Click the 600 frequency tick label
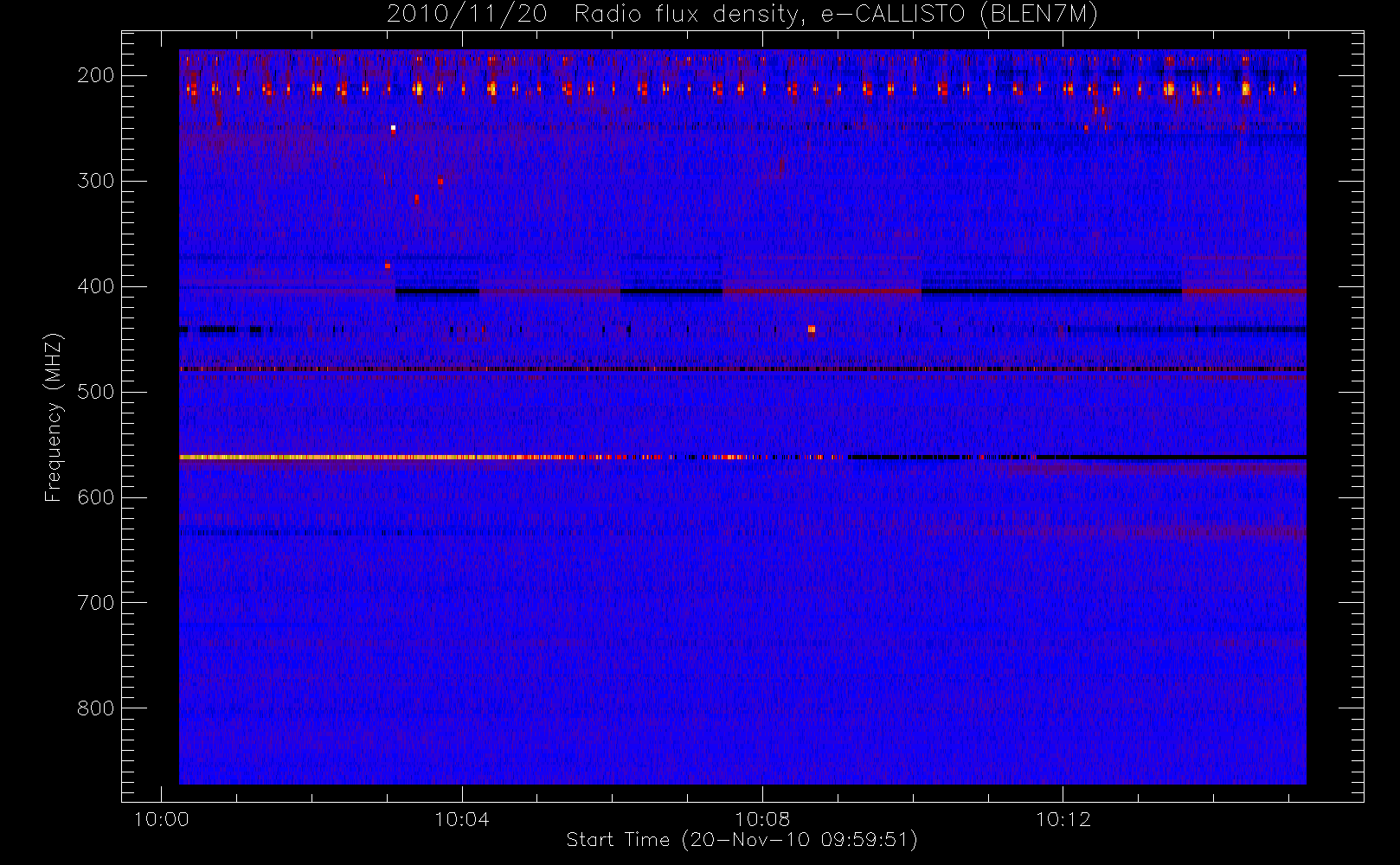Viewport: 1400px width, 865px height. click(x=96, y=497)
